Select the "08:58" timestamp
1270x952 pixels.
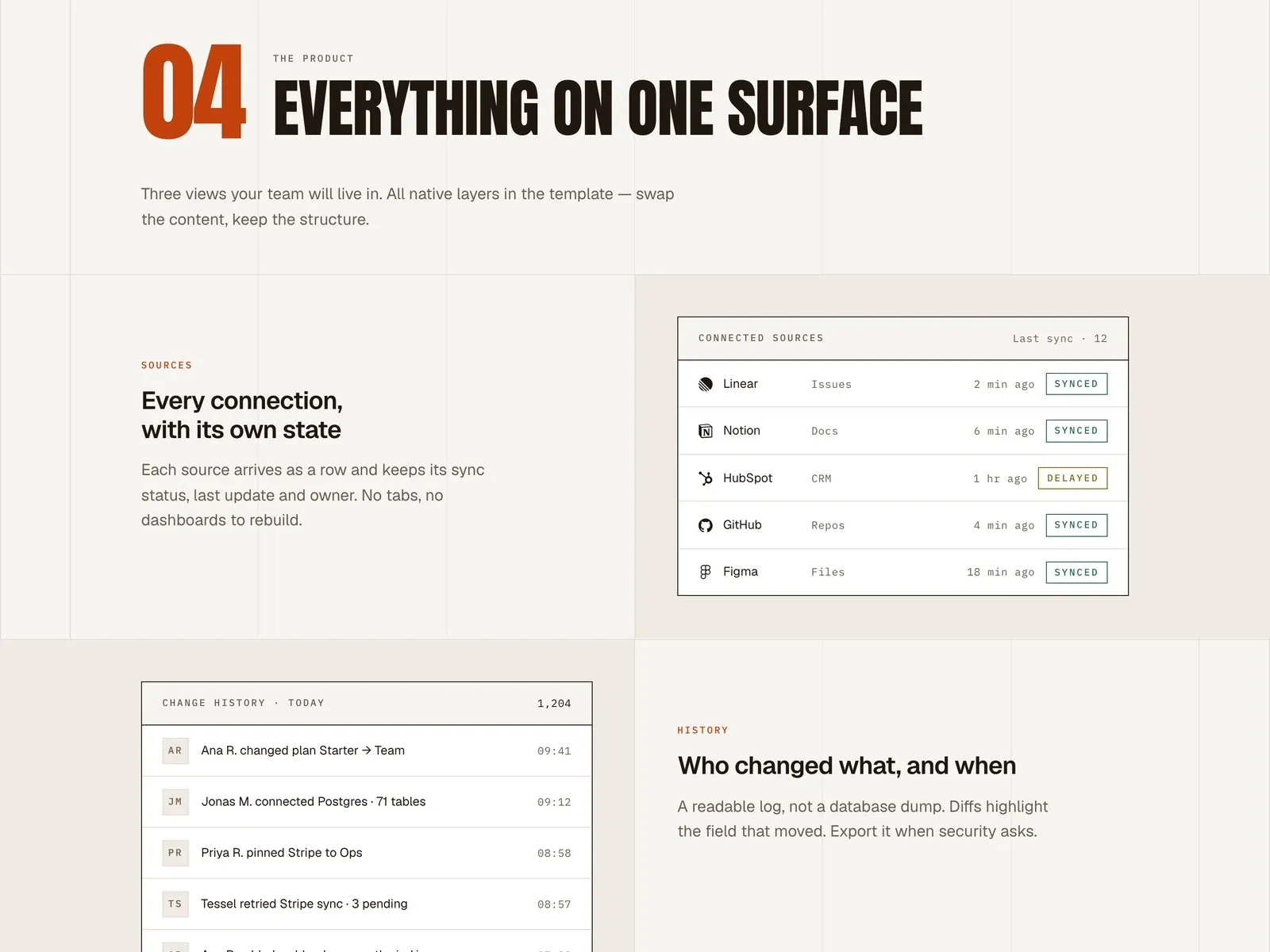point(554,854)
